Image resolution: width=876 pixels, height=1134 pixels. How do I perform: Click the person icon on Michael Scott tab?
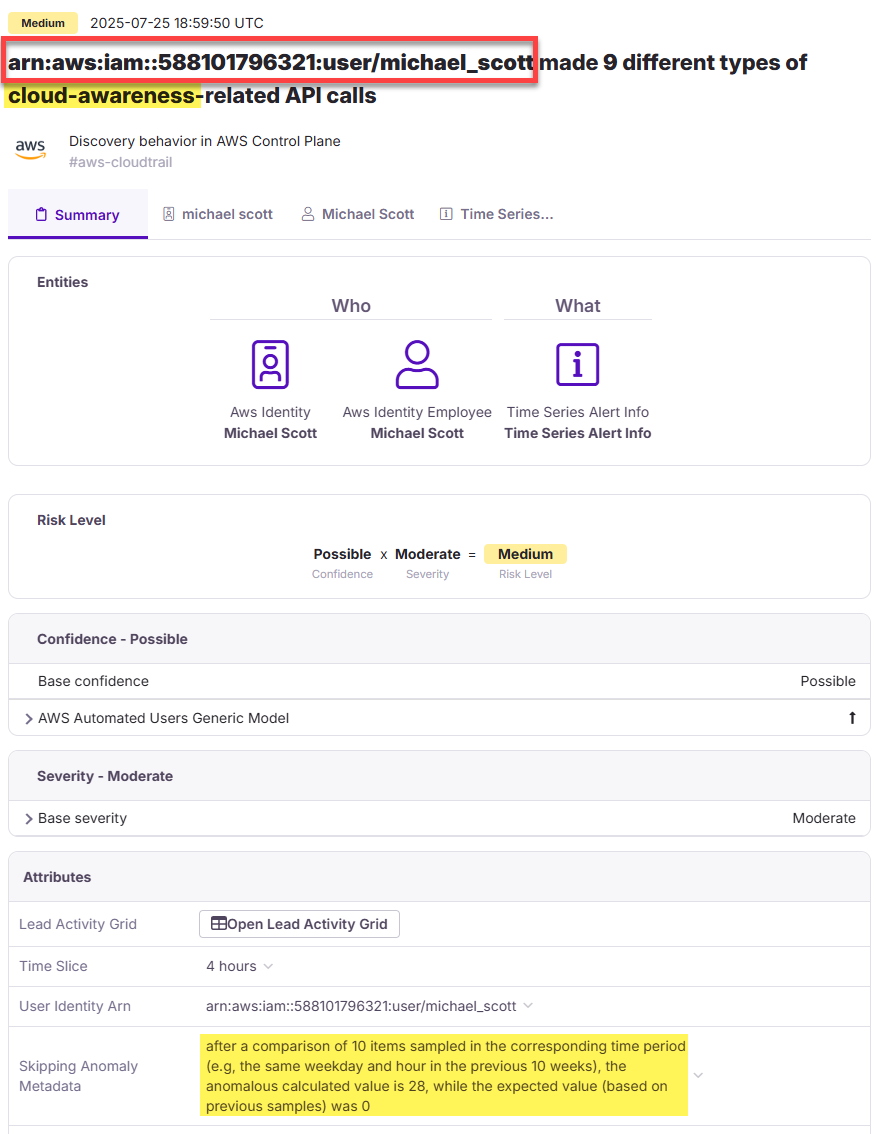[308, 214]
